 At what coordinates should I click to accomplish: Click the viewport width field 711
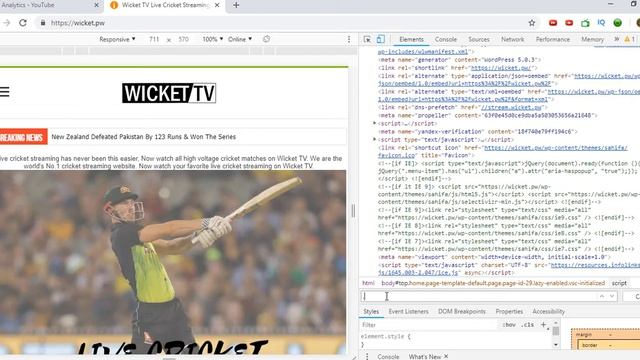click(x=154, y=39)
